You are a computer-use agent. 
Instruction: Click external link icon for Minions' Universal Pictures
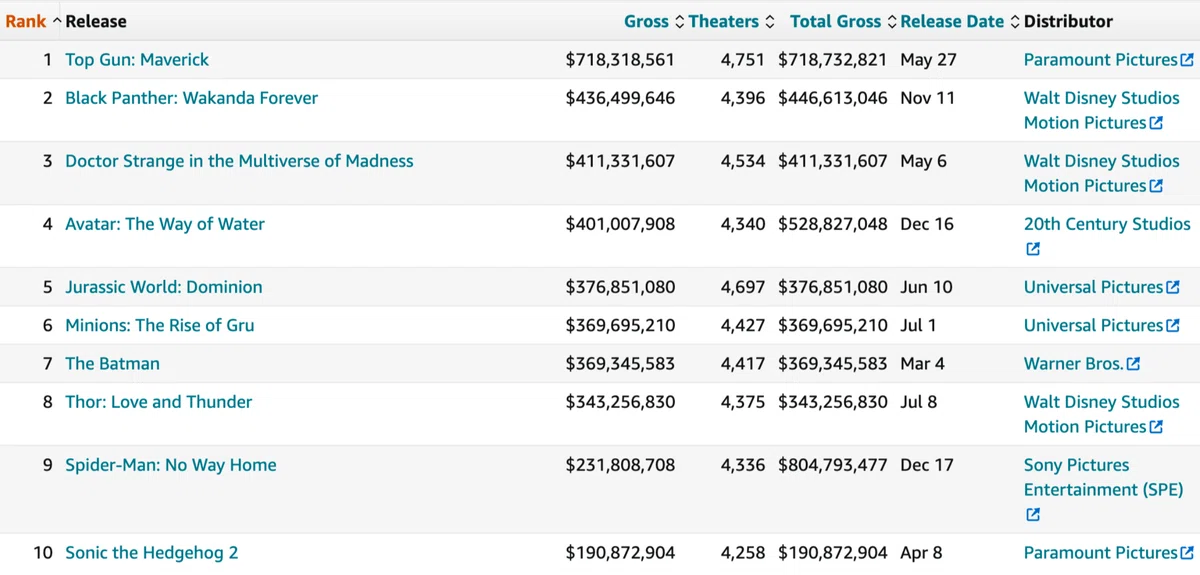1173,326
